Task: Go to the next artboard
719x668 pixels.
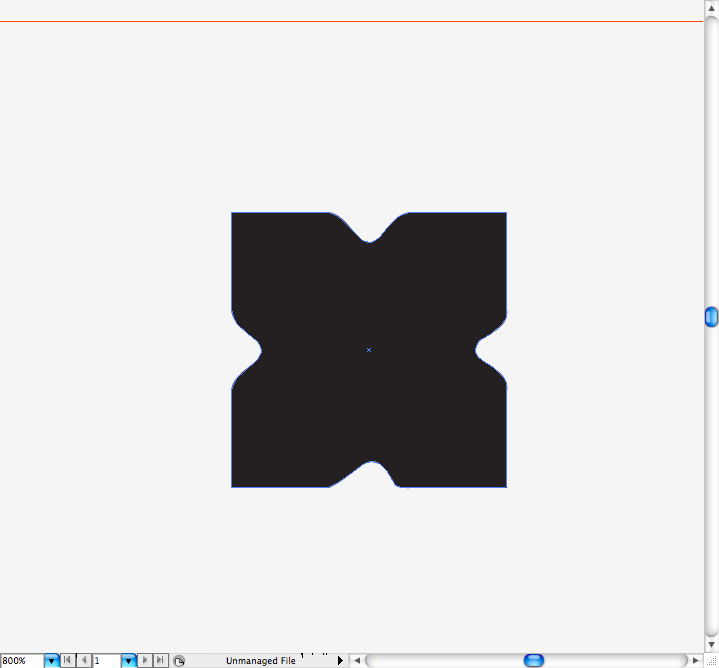Action: pyautogui.click(x=145, y=660)
